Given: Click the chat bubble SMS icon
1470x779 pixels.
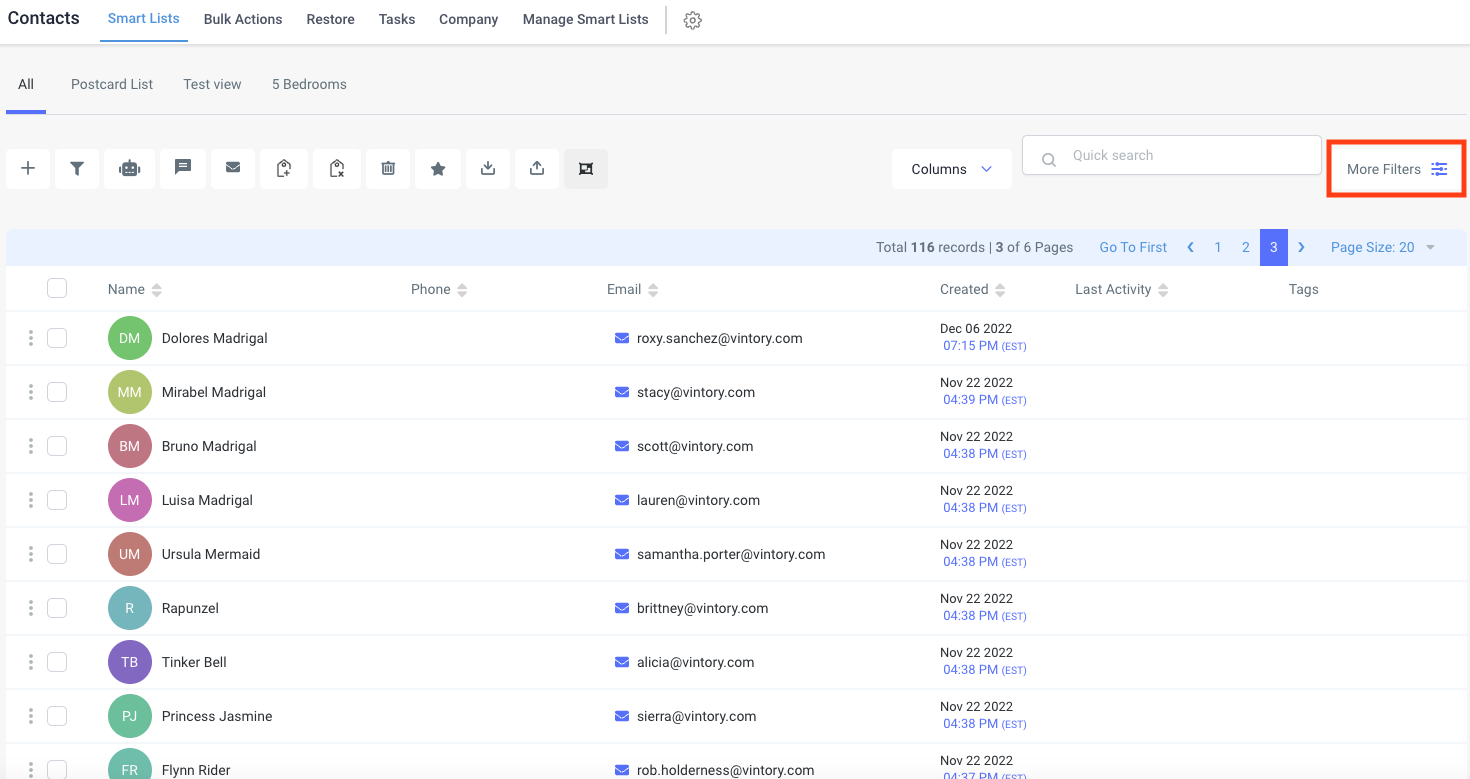Looking at the screenshot, I should 183,169.
